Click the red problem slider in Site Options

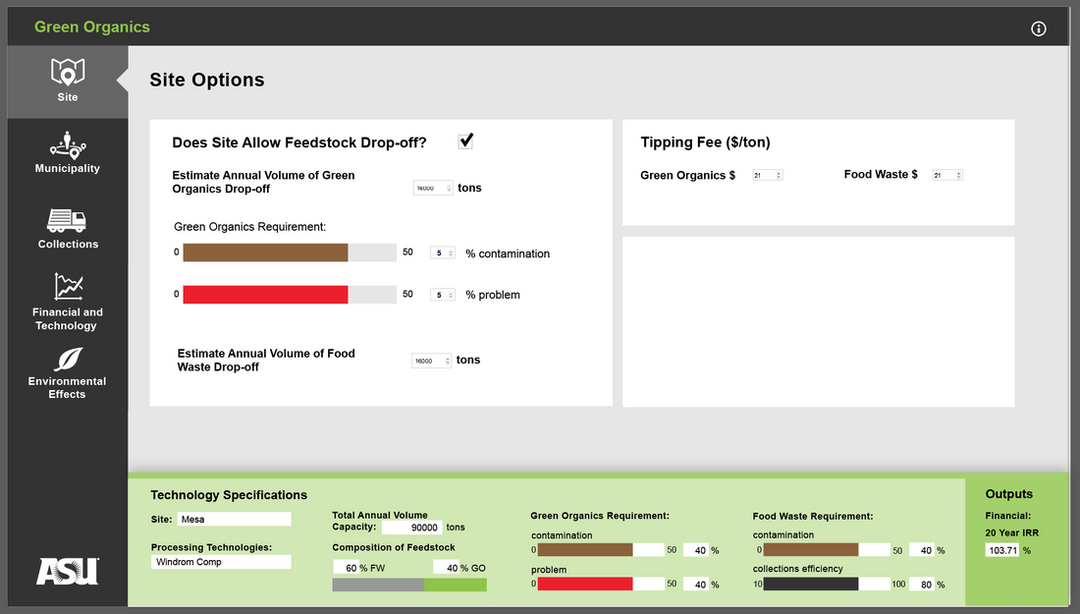(x=289, y=295)
